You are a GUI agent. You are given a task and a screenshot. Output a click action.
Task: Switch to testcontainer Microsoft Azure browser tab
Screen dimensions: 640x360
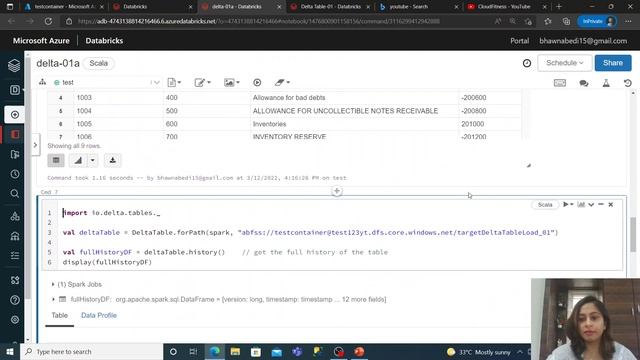pyautogui.click(x=63, y=7)
